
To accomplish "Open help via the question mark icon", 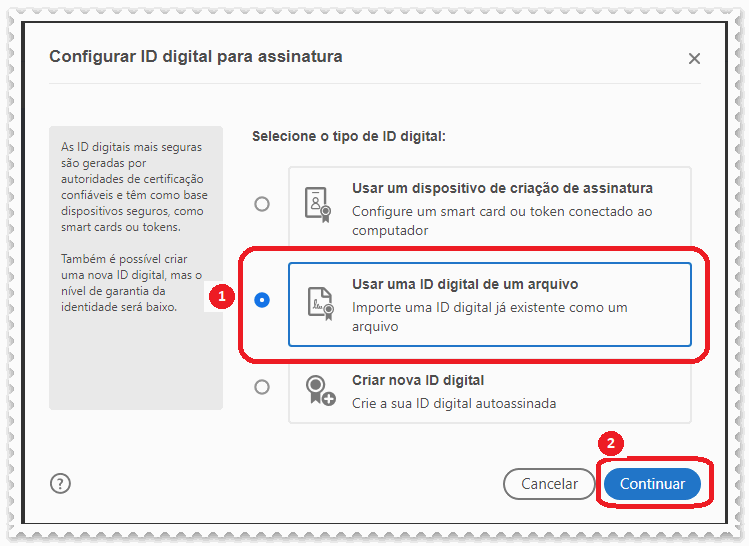I will [x=60, y=483].
